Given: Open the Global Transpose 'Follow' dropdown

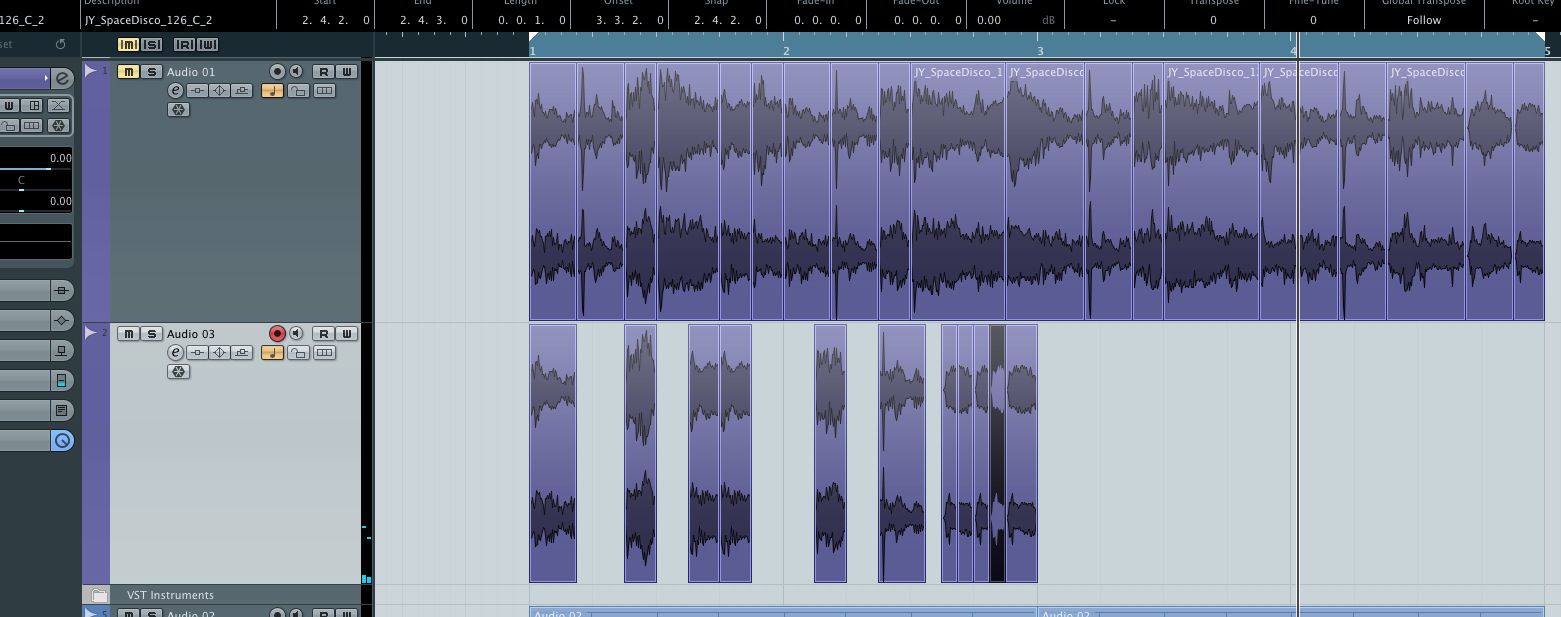Looking at the screenshot, I should [x=1424, y=20].
